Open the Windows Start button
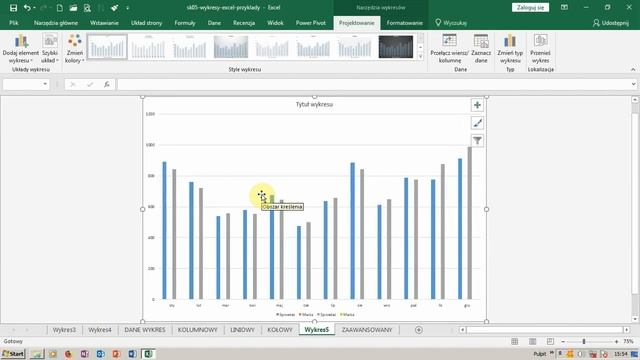 tap(13, 354)
